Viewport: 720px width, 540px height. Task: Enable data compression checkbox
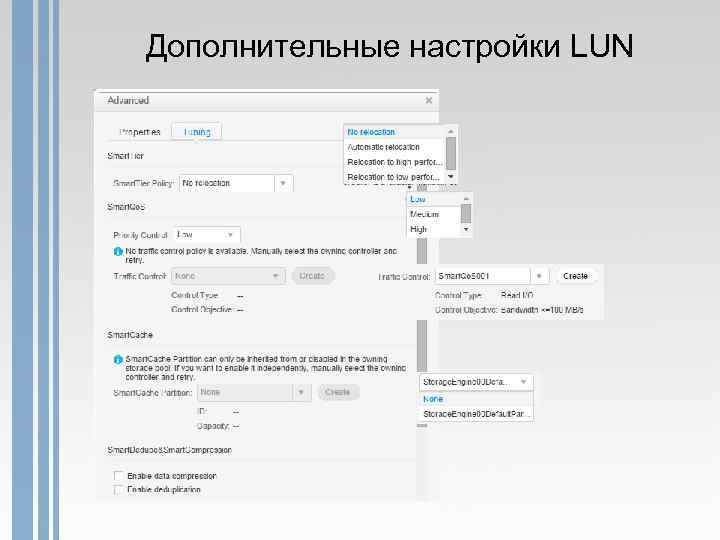click(118, 476)
